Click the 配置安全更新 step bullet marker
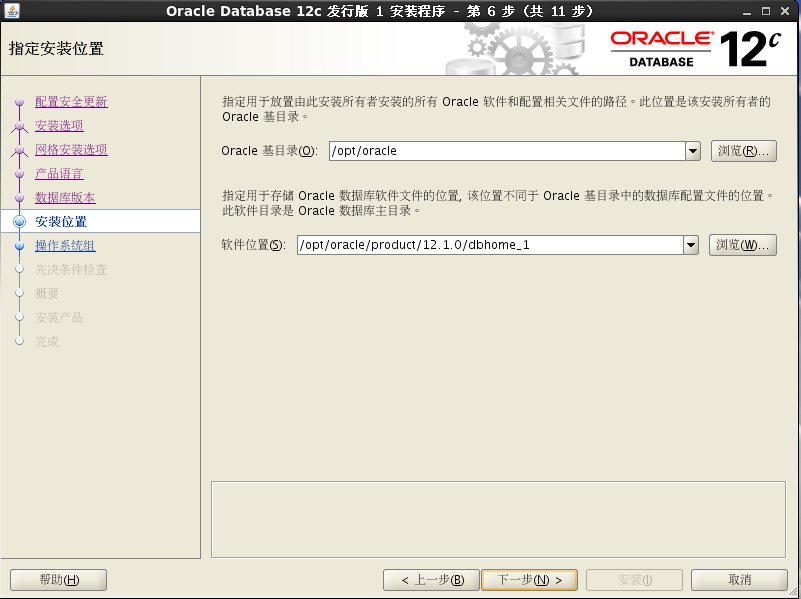 (19, 102)
